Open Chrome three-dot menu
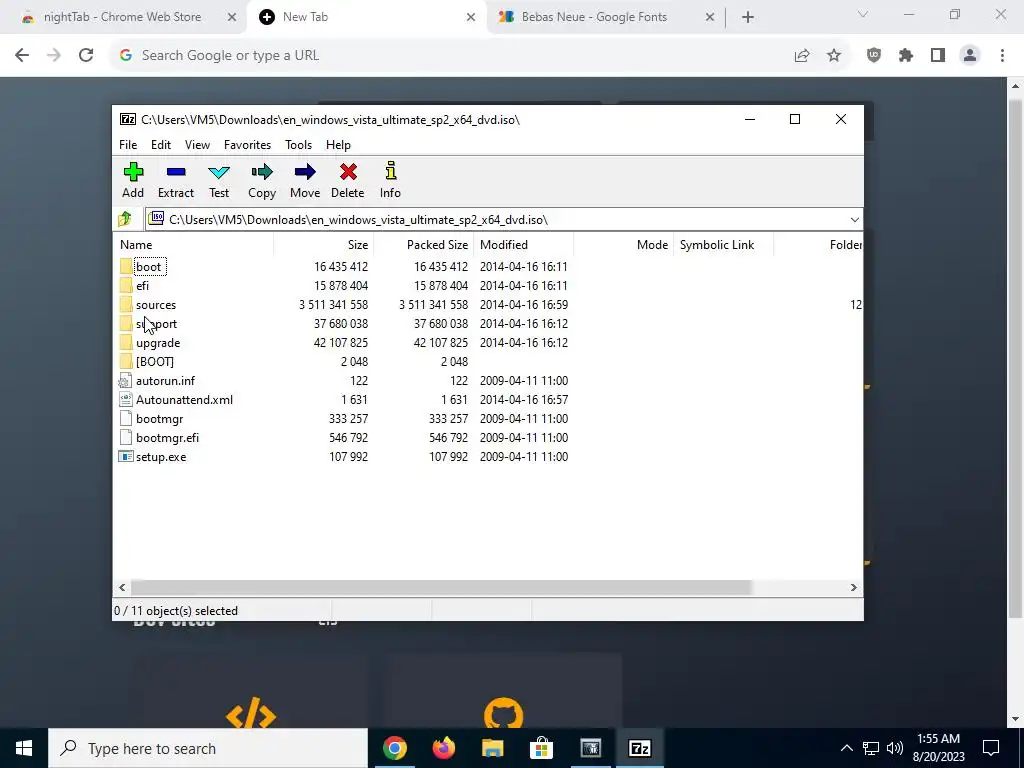Image resolution: width=1024 pixels, height=768 pixels. (x=1002, y=56)
